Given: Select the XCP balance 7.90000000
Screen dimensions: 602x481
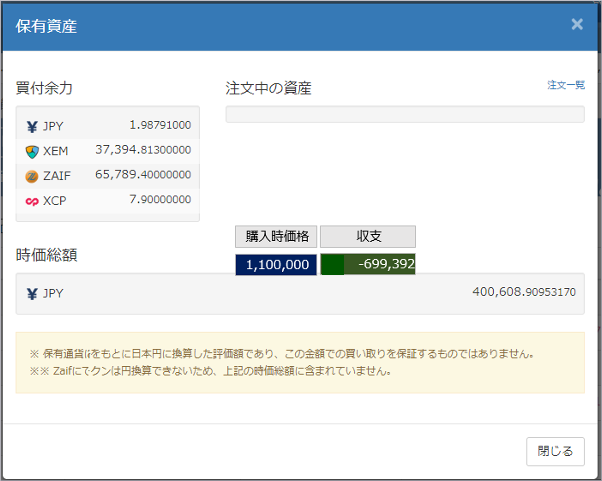Looking at the screenshot, I should 160,199.
